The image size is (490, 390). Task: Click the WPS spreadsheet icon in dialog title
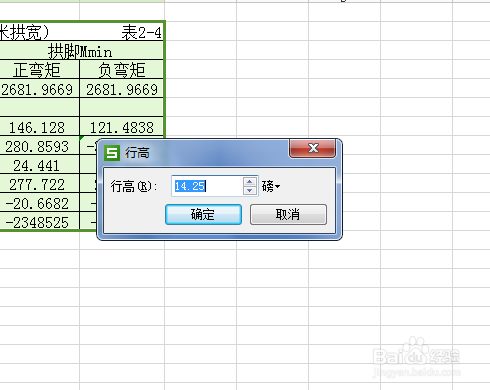pyautogui.click(x=112, y=153)
